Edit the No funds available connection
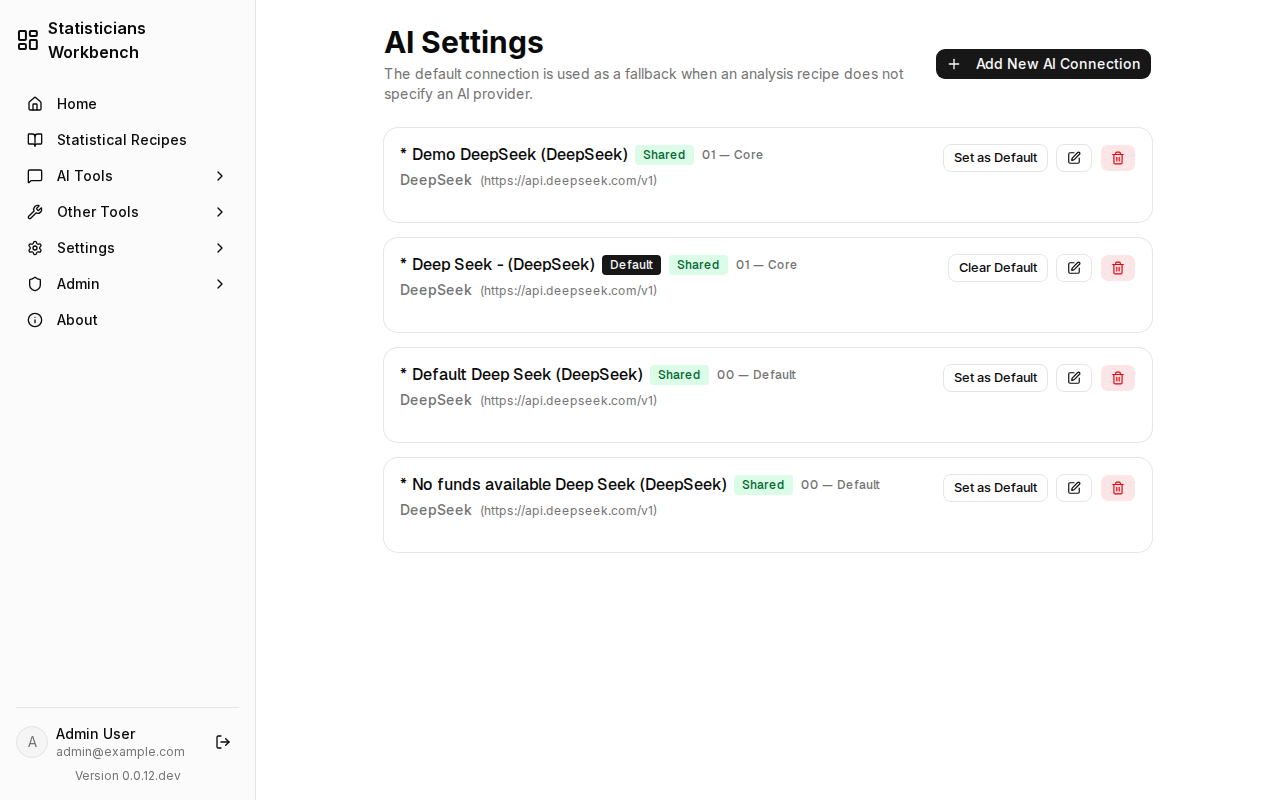The height and width of the screenshot is (800, 1280). pos(1074,488)
